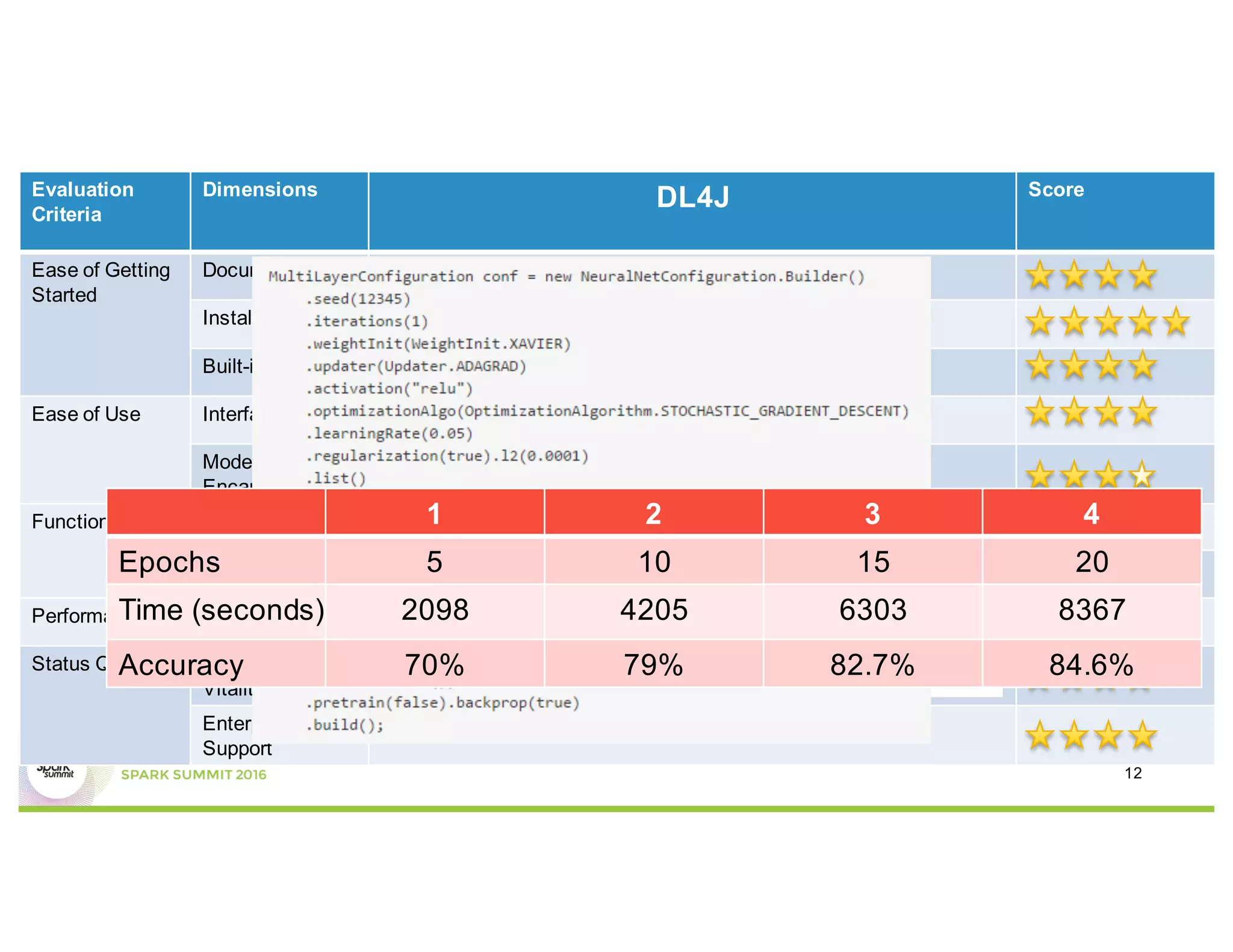Click '.updater(Updater.ADAGRAD)' code line
This screenshot has width=1233, height=952.
pyautogui.click(x=416, y=366)
